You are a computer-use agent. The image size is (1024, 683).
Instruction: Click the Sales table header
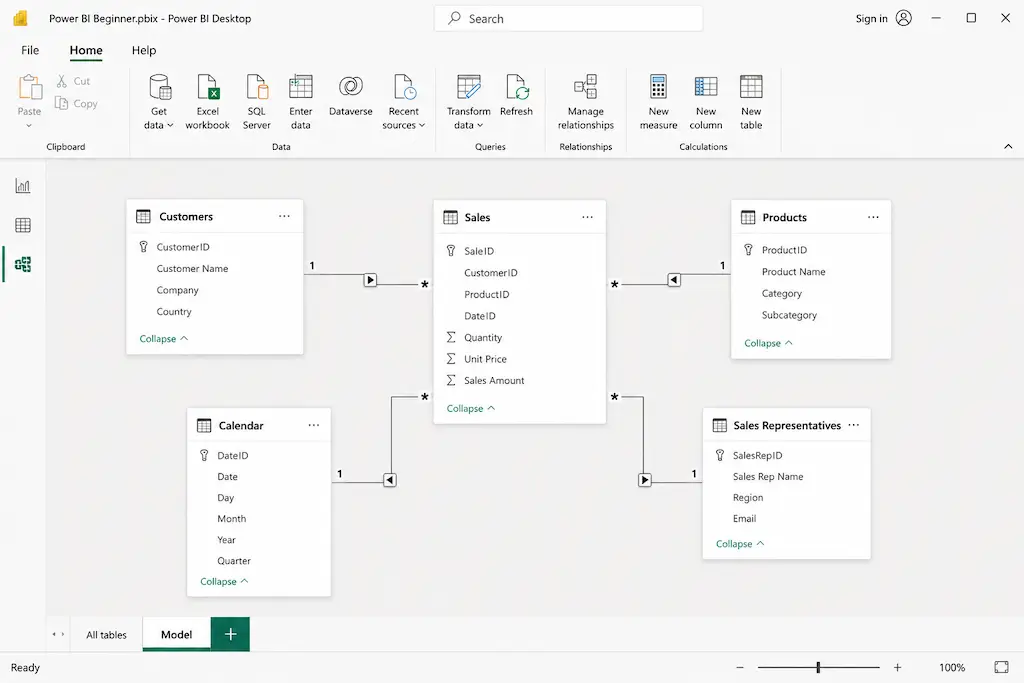pos(519,217)
